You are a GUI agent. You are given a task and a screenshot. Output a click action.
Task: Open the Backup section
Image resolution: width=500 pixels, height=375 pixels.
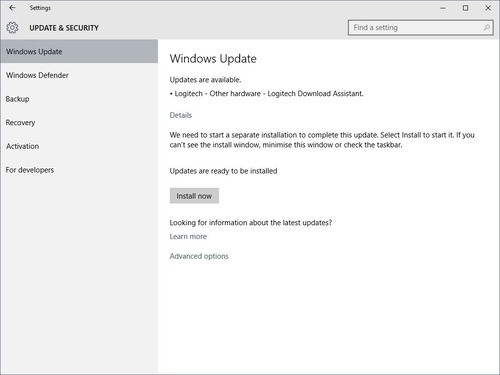click(79, 99)
